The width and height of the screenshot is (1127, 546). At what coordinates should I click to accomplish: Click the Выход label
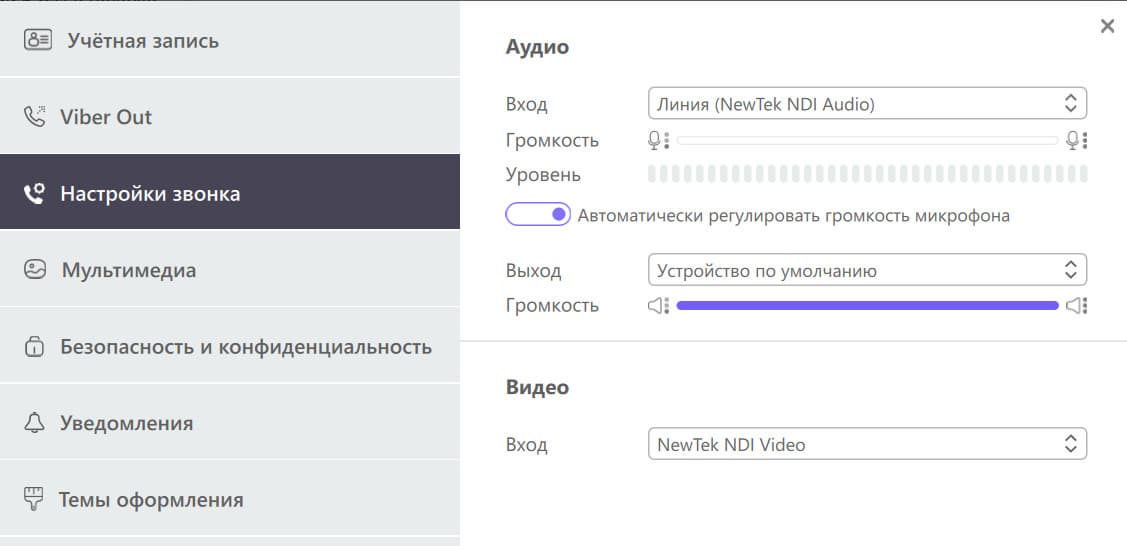pyautogui.click(x=533, y=271)
